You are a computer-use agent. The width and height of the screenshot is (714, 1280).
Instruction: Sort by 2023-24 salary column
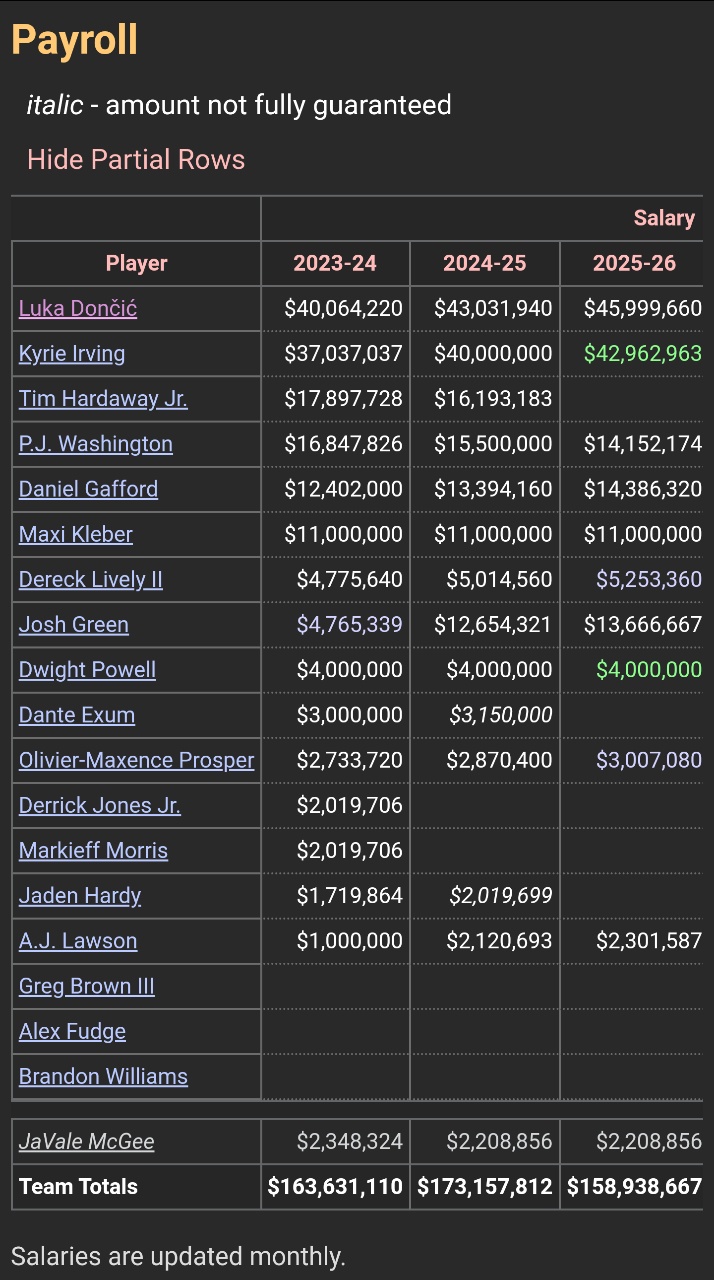[x=335, y=263]
